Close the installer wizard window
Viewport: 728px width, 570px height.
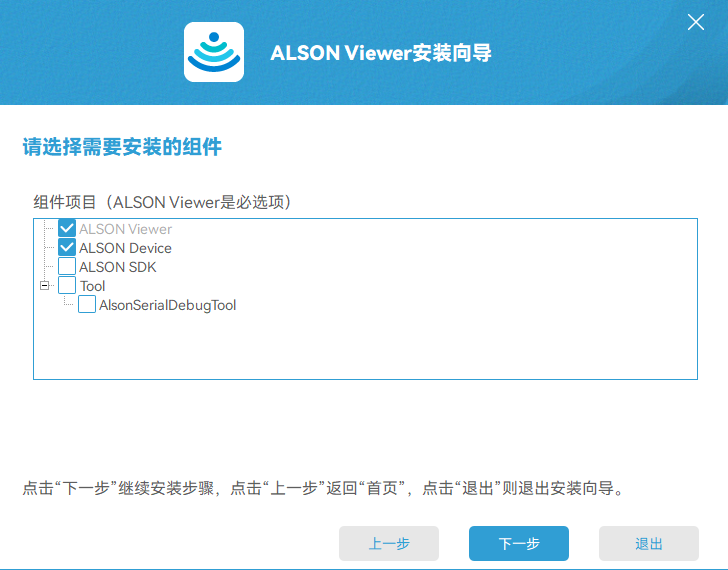(696, 23)
